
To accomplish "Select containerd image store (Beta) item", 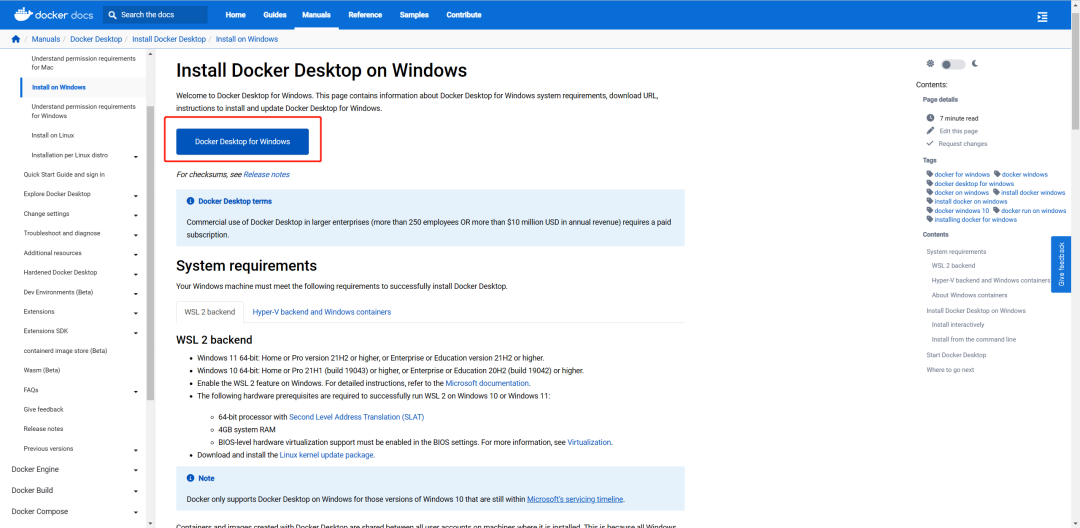I will pyautogui.click(x=65, y=351).
